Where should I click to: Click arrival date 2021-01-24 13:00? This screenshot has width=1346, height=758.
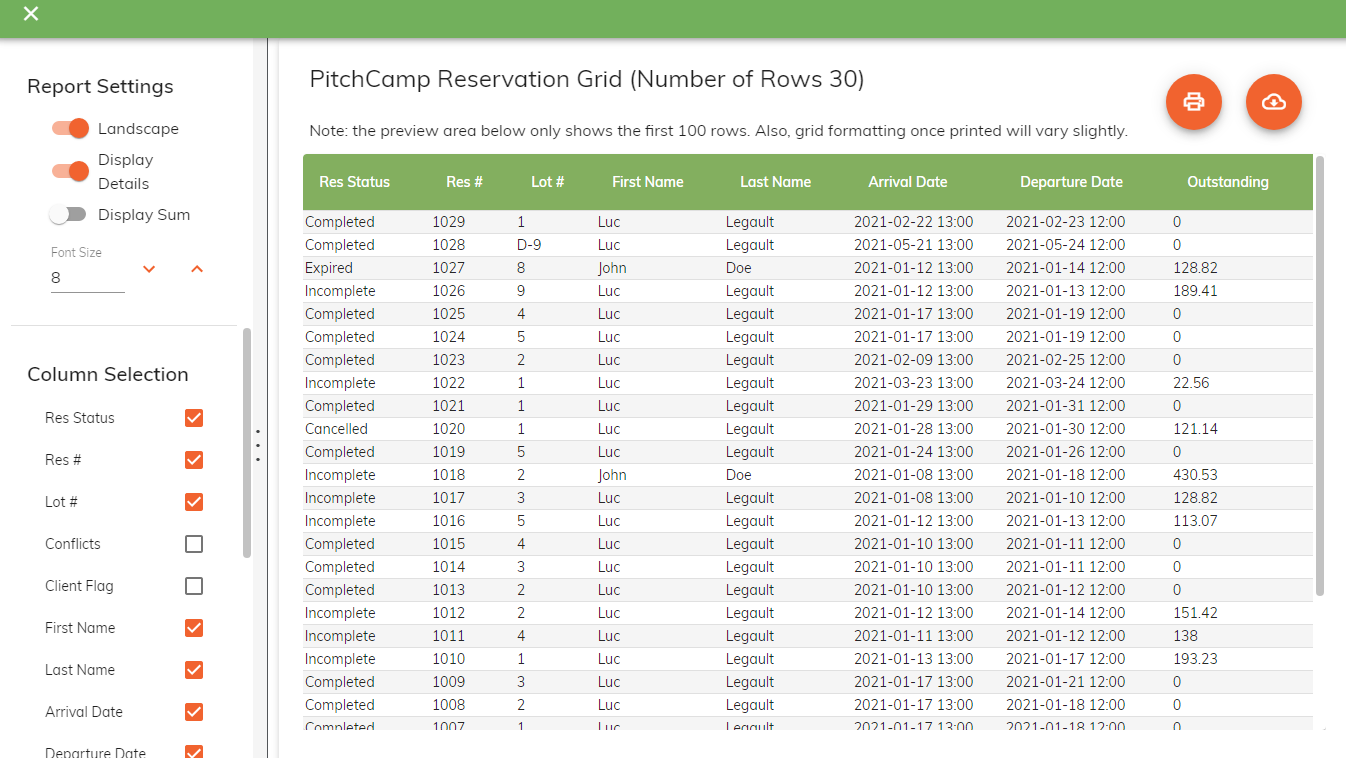914,452
